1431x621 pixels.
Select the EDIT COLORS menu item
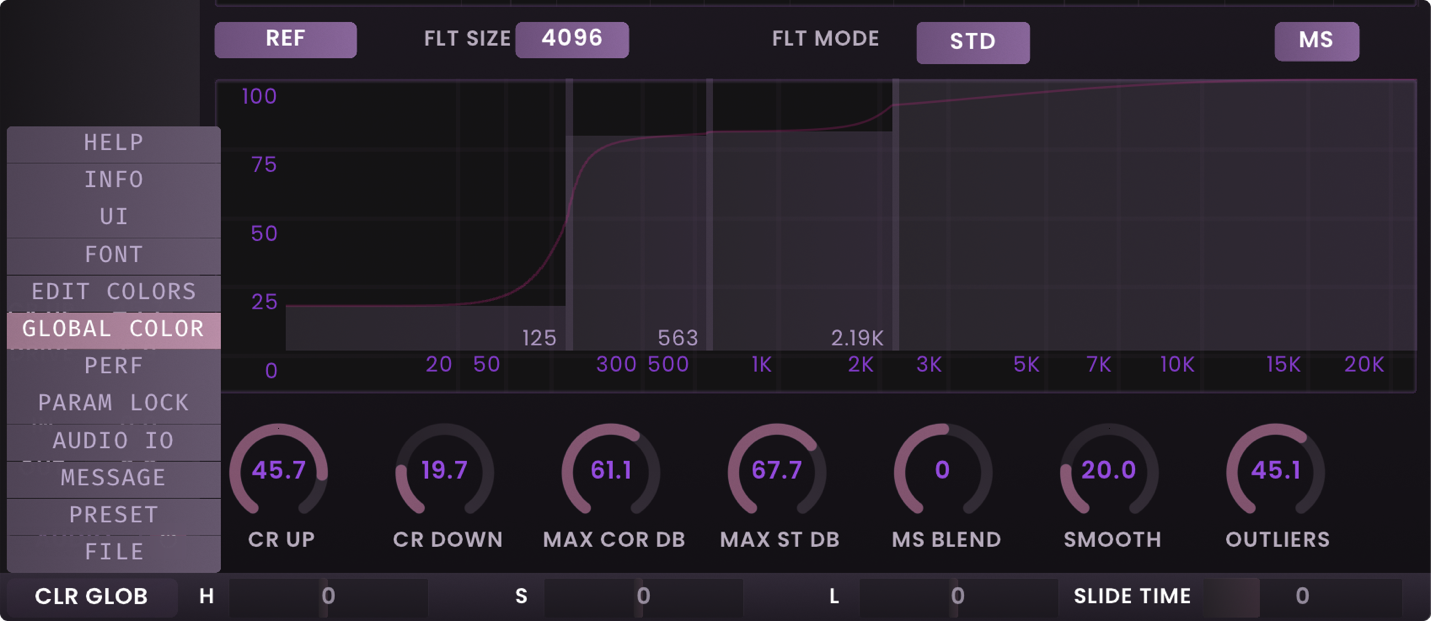[x=114, y=292]
